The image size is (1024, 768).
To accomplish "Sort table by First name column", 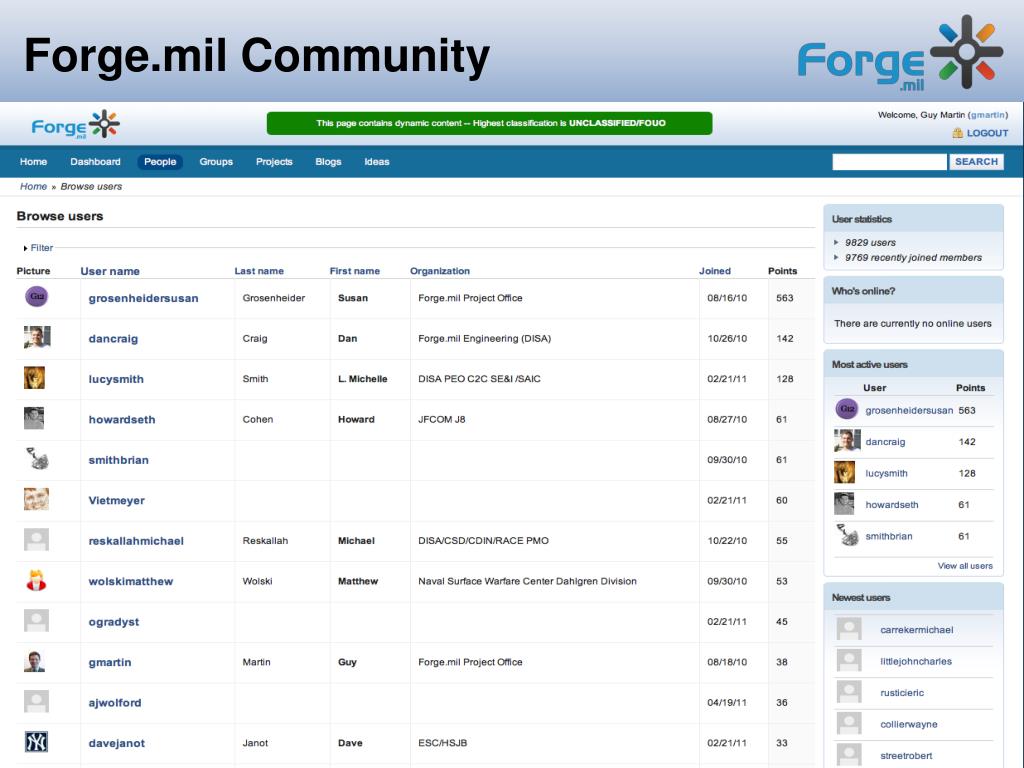I will [355, 271].
